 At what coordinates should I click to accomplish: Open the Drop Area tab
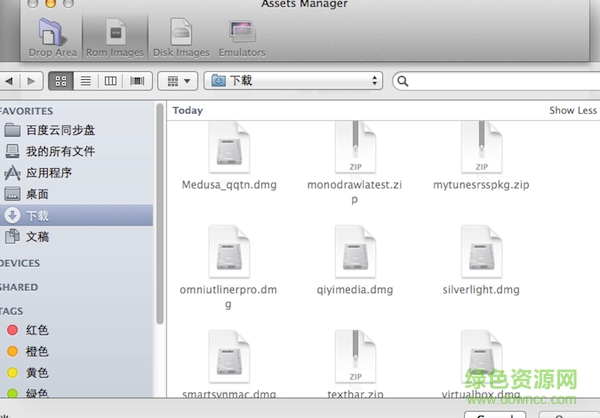pyautogui.click(x=52, y=38)
